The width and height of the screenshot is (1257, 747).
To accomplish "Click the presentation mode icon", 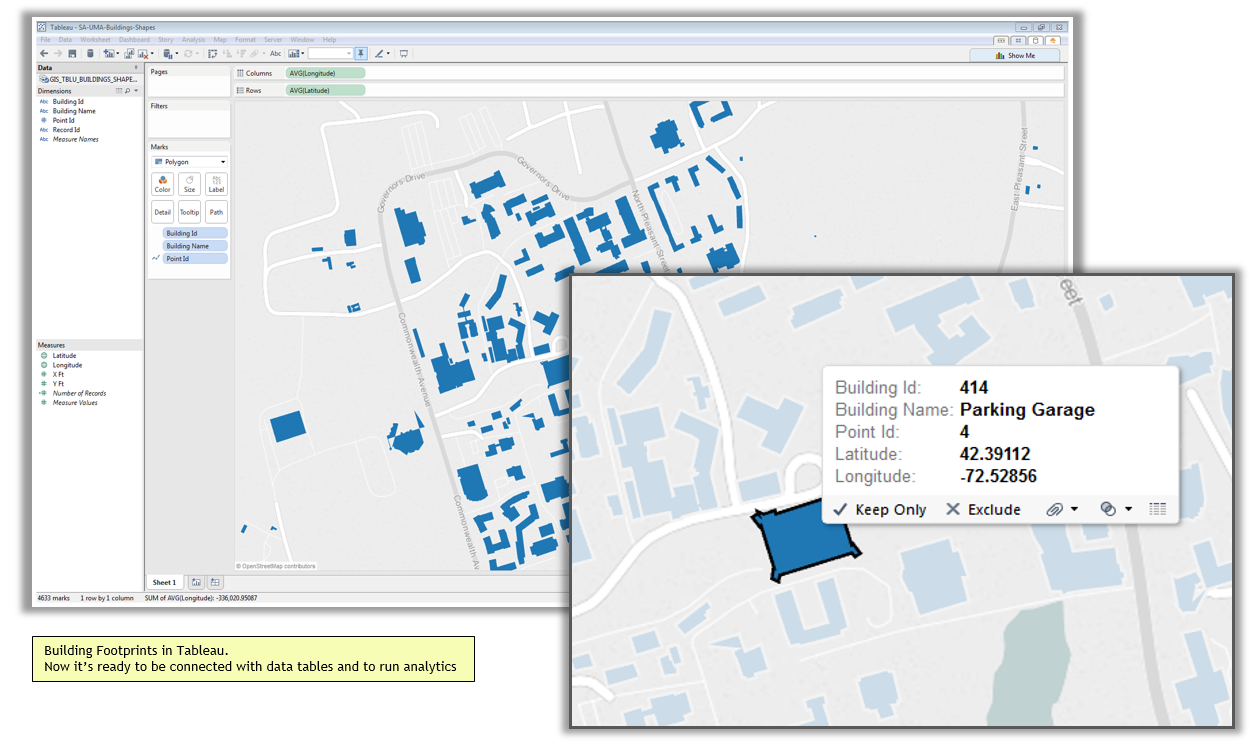I will [x=404, y=54].
